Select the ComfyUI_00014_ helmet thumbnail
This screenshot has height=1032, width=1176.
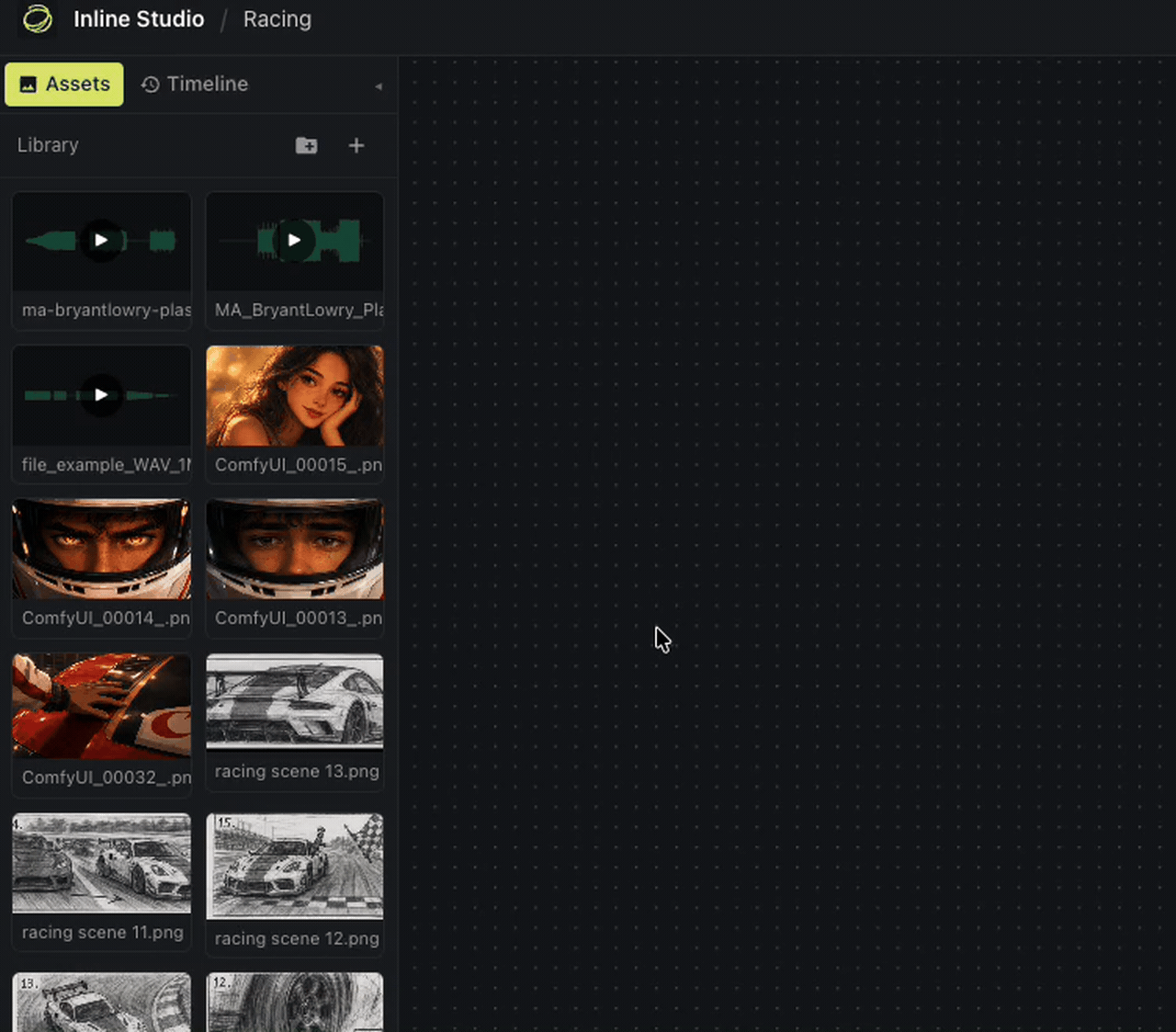point(102,550)
